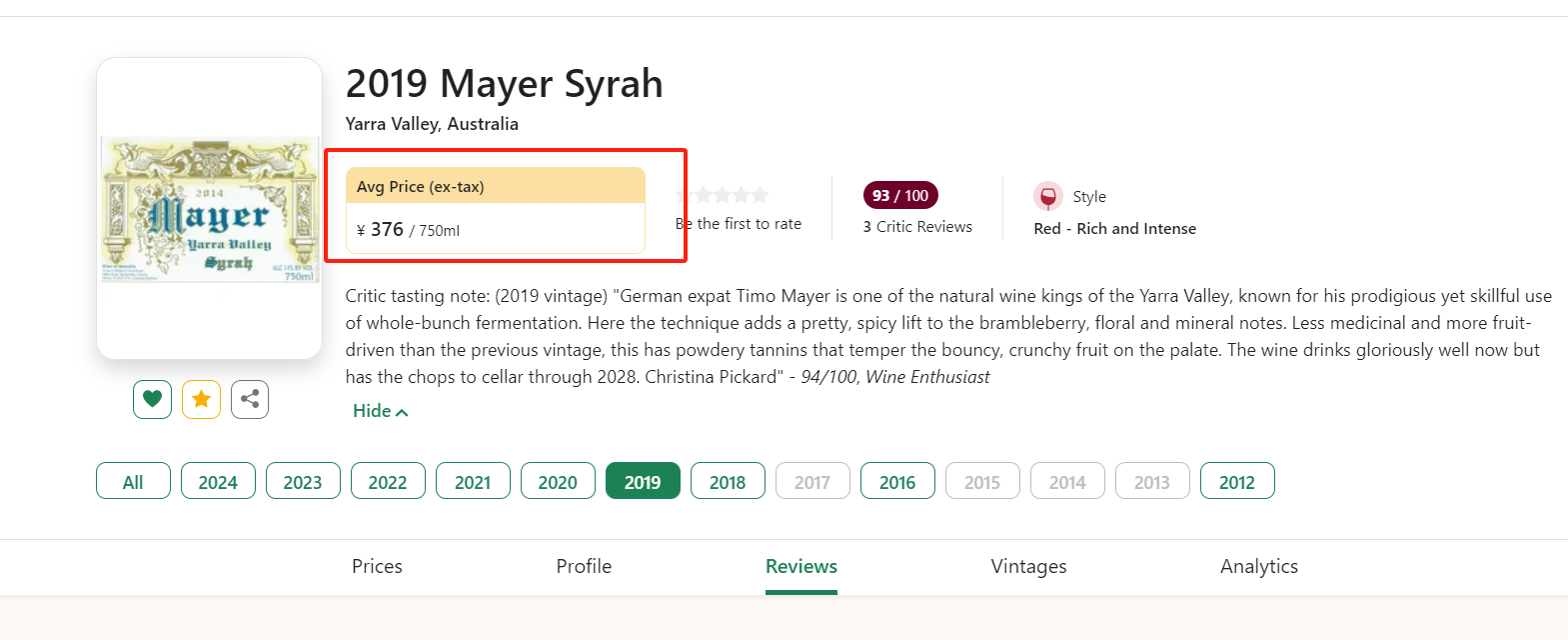Click the share icon
This screenshot has width=1568, height=640.
point(250,399)
